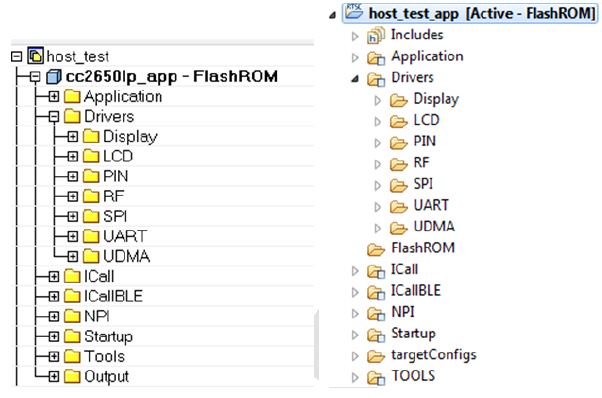The image size is (602, 398).
Task: Collapse the cc2650lp_app - FlashROM project node
Action: click(x=35, y=77)
